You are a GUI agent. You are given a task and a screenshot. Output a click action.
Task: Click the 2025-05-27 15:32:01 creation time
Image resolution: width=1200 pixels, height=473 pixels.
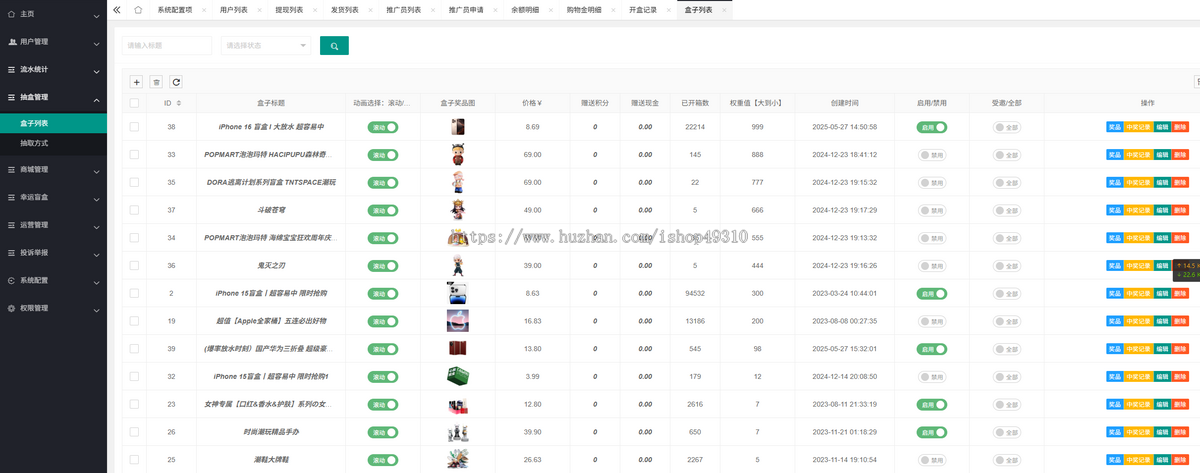[x=845, y=349]
